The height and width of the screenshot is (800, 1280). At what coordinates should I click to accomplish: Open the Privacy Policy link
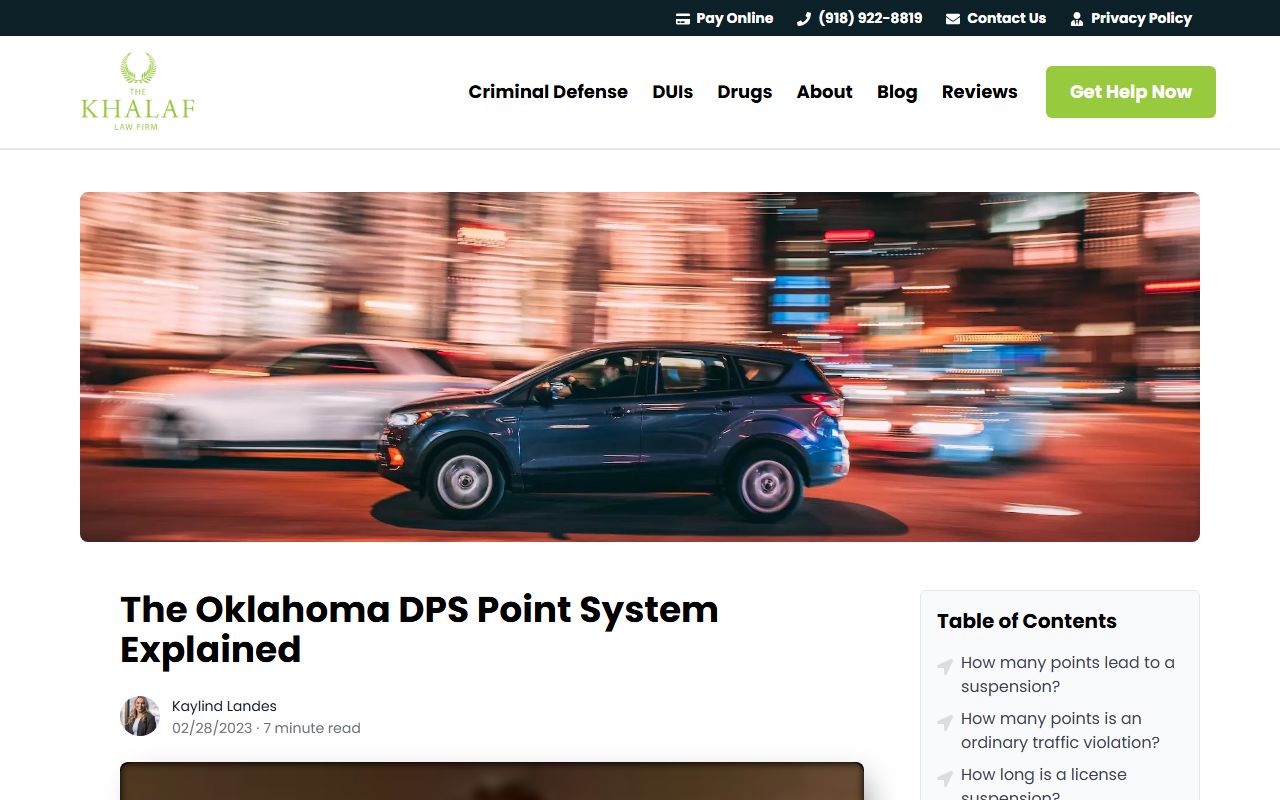(x=1131, y=18)
